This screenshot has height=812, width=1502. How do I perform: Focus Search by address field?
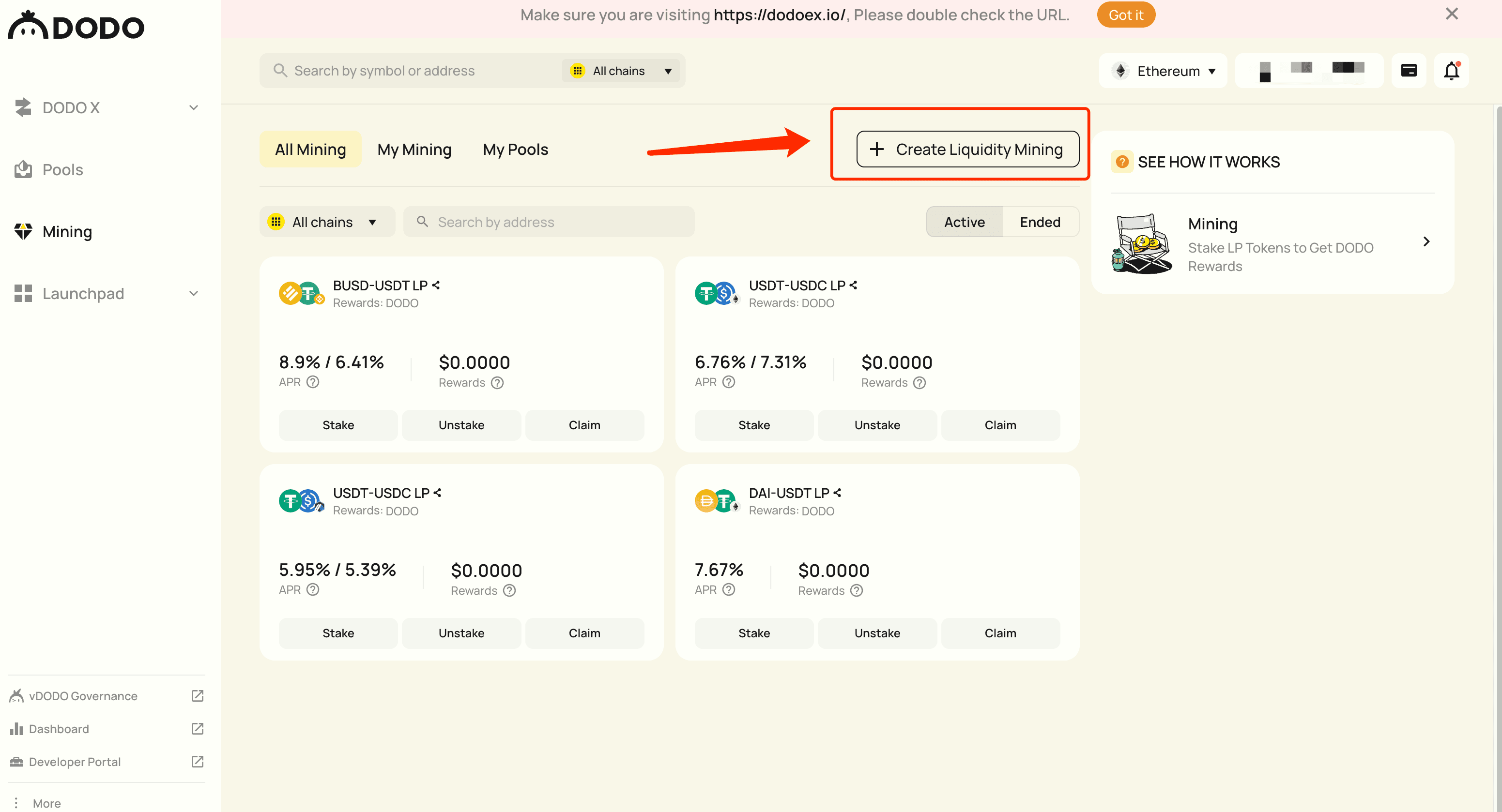[549, 222]
